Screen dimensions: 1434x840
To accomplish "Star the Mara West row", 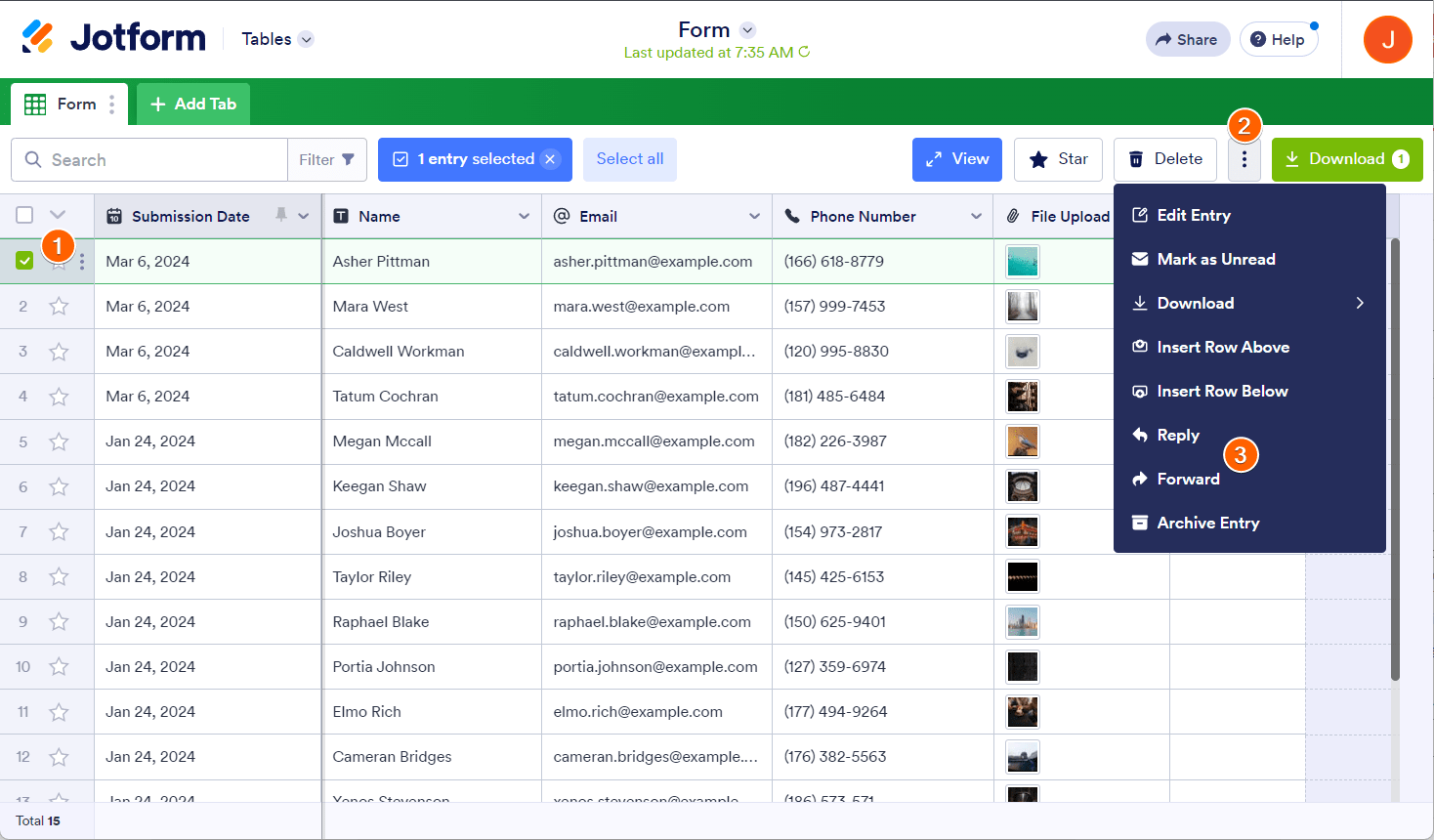I will [59, 307].
